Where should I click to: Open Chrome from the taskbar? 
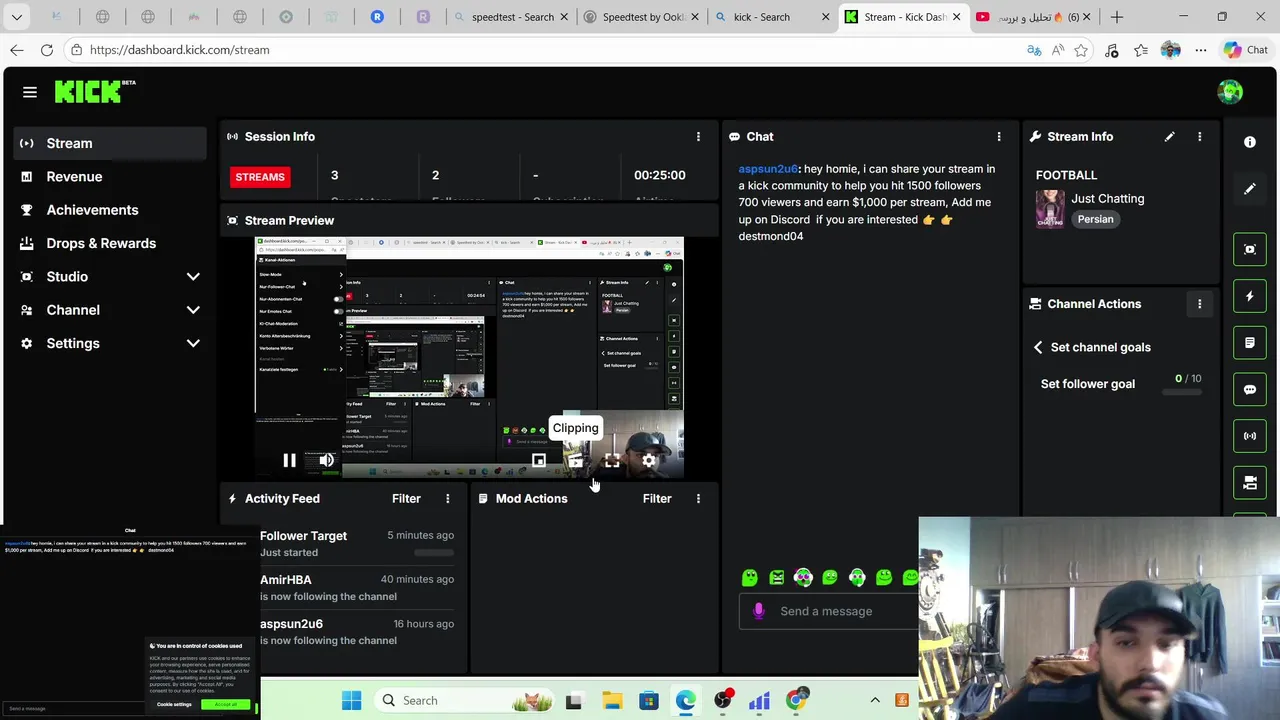796,700
